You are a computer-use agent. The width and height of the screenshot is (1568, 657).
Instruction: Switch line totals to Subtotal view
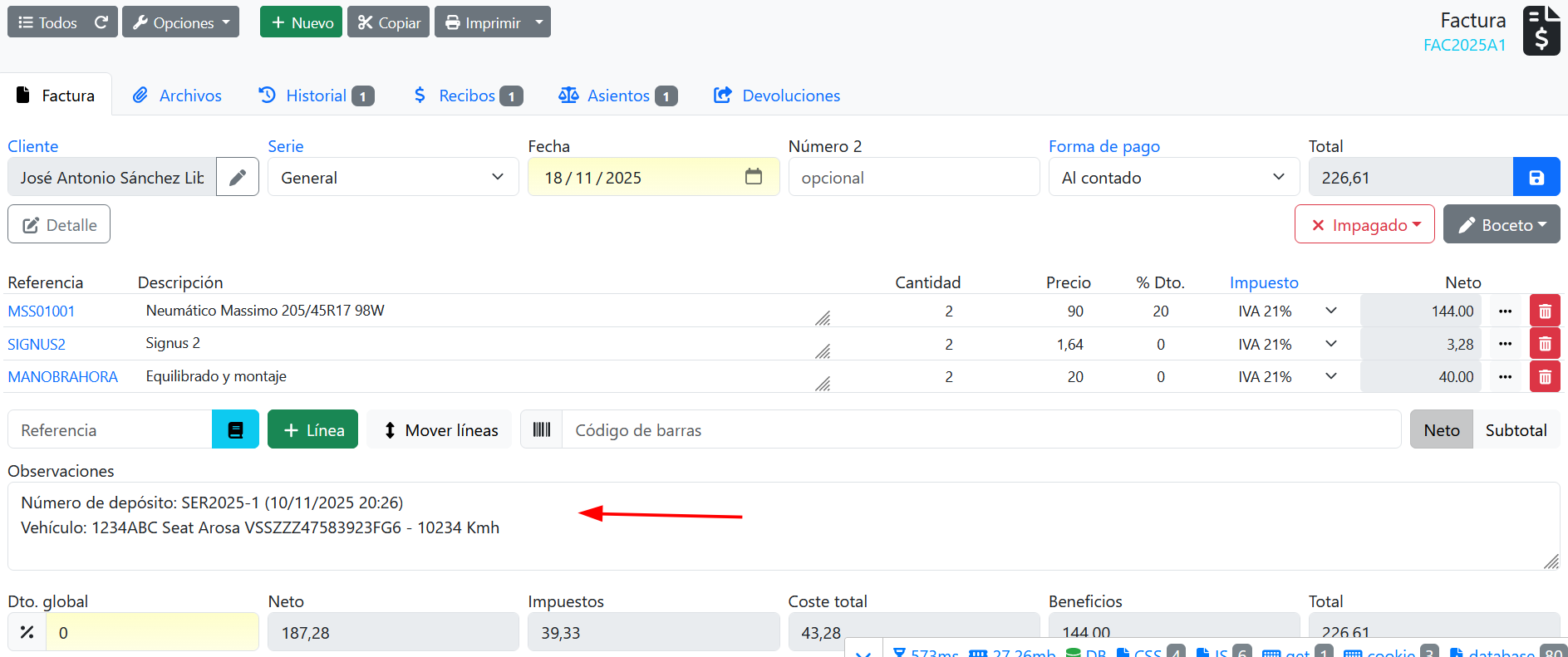tap(1516, 430)
